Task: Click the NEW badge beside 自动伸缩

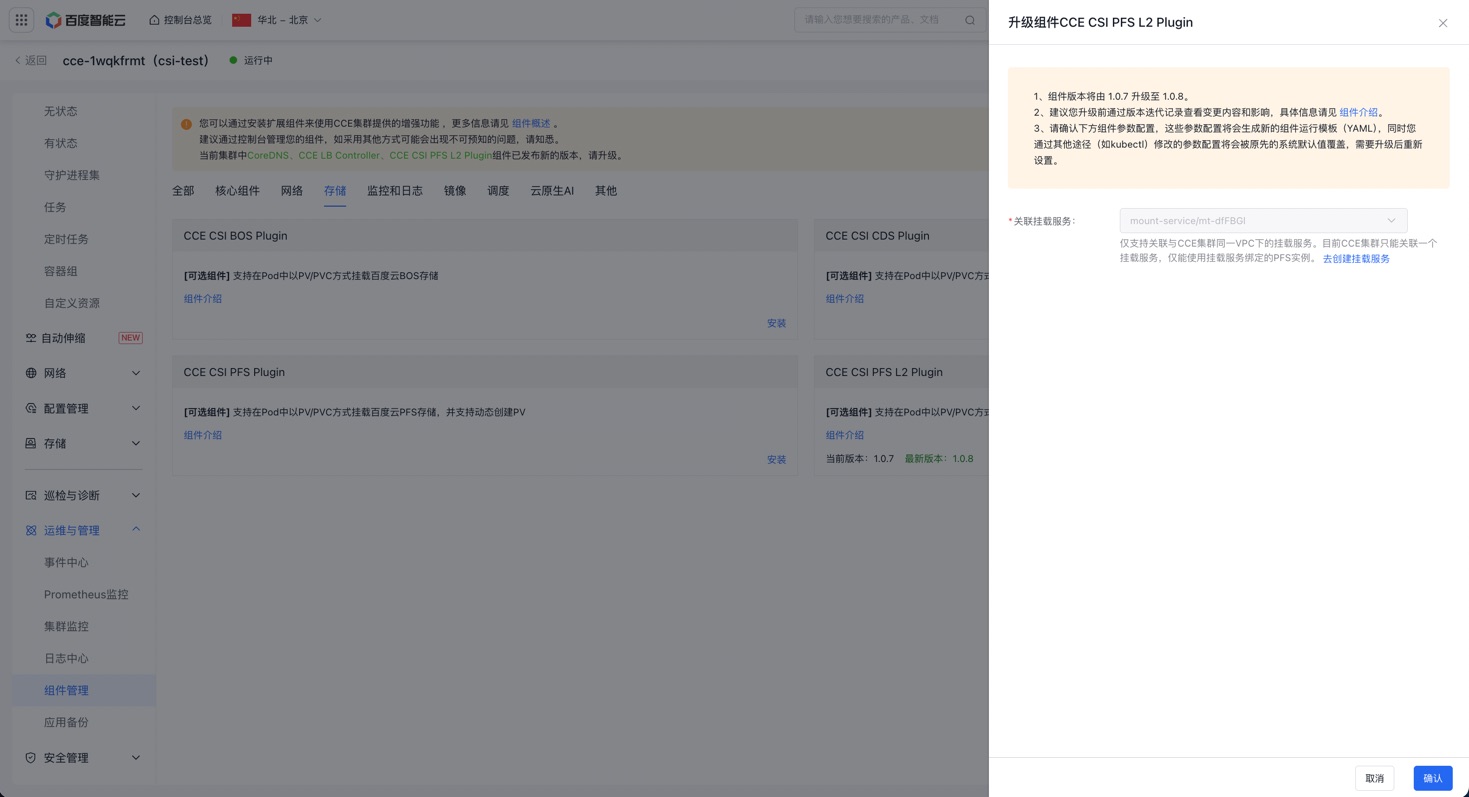Action: (130, 338)
